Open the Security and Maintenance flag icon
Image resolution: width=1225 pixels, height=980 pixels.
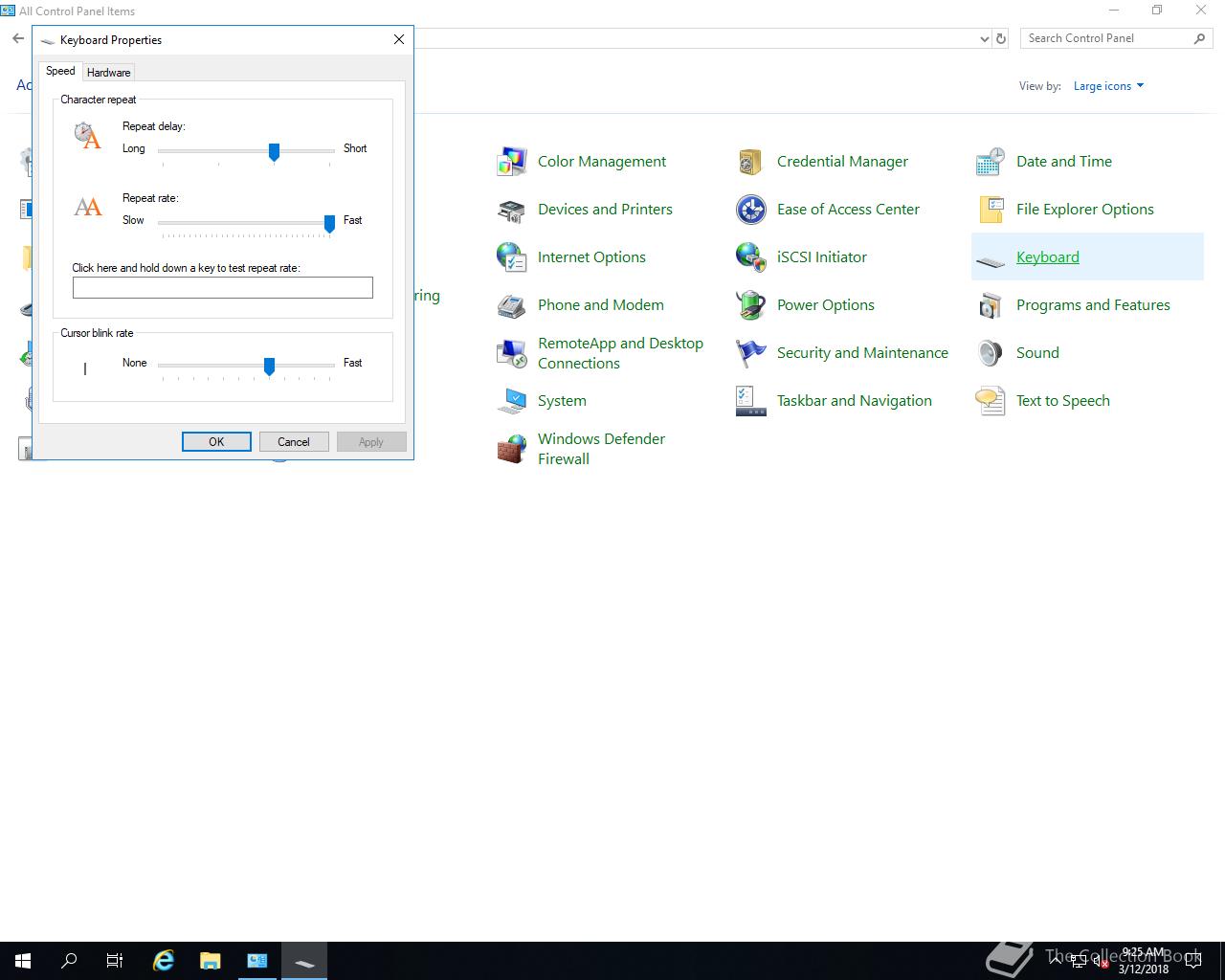tap(750, 353)
